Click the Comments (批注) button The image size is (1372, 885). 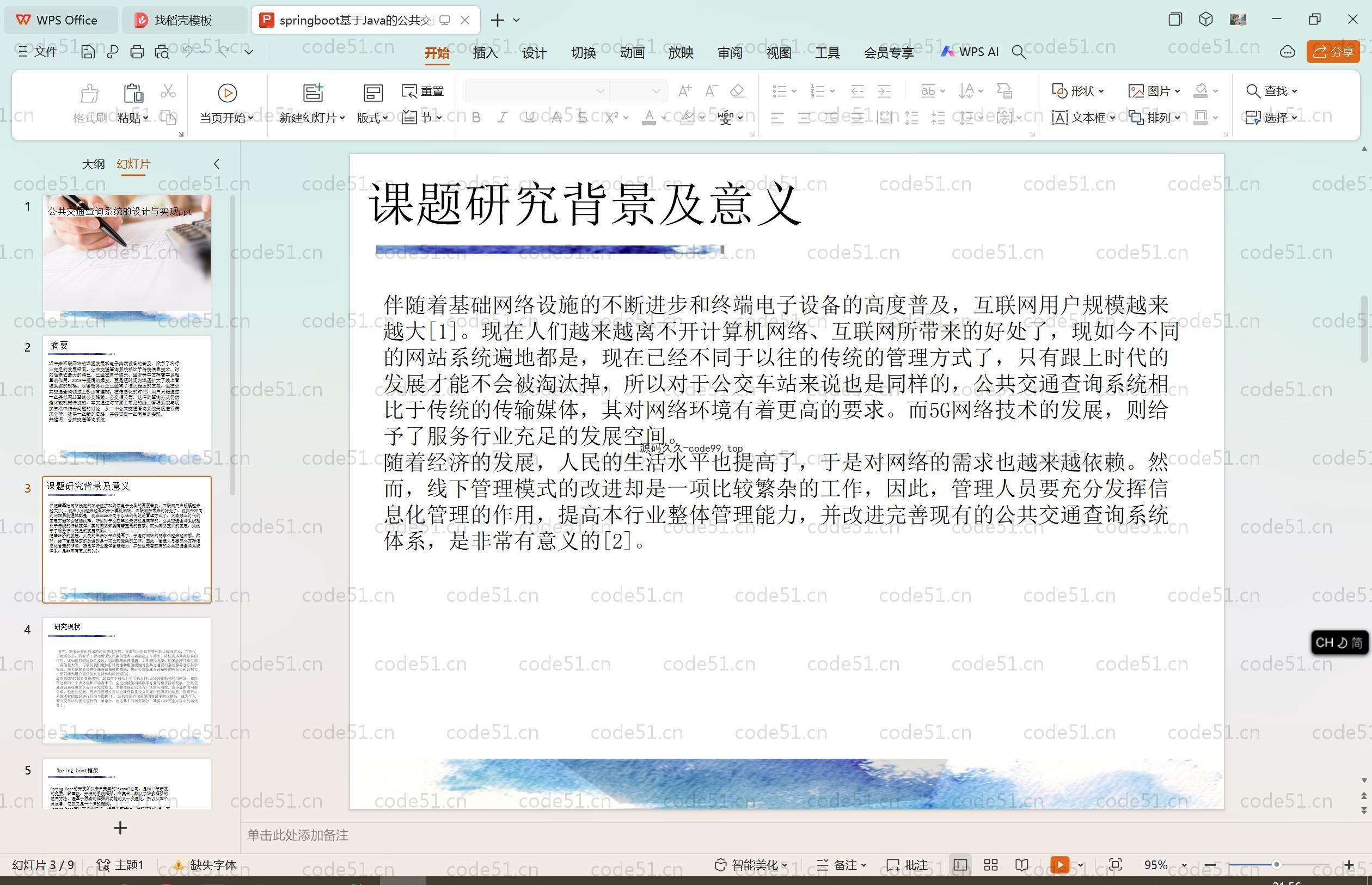pos(907,865)
